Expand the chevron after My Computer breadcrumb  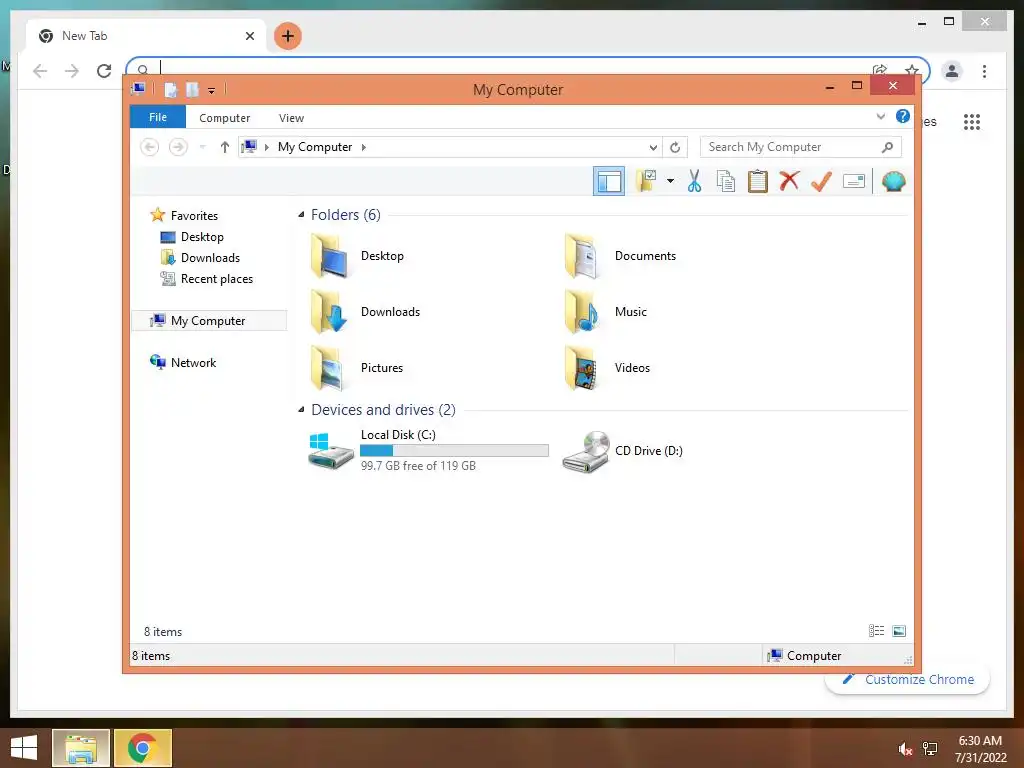[364, 147]
